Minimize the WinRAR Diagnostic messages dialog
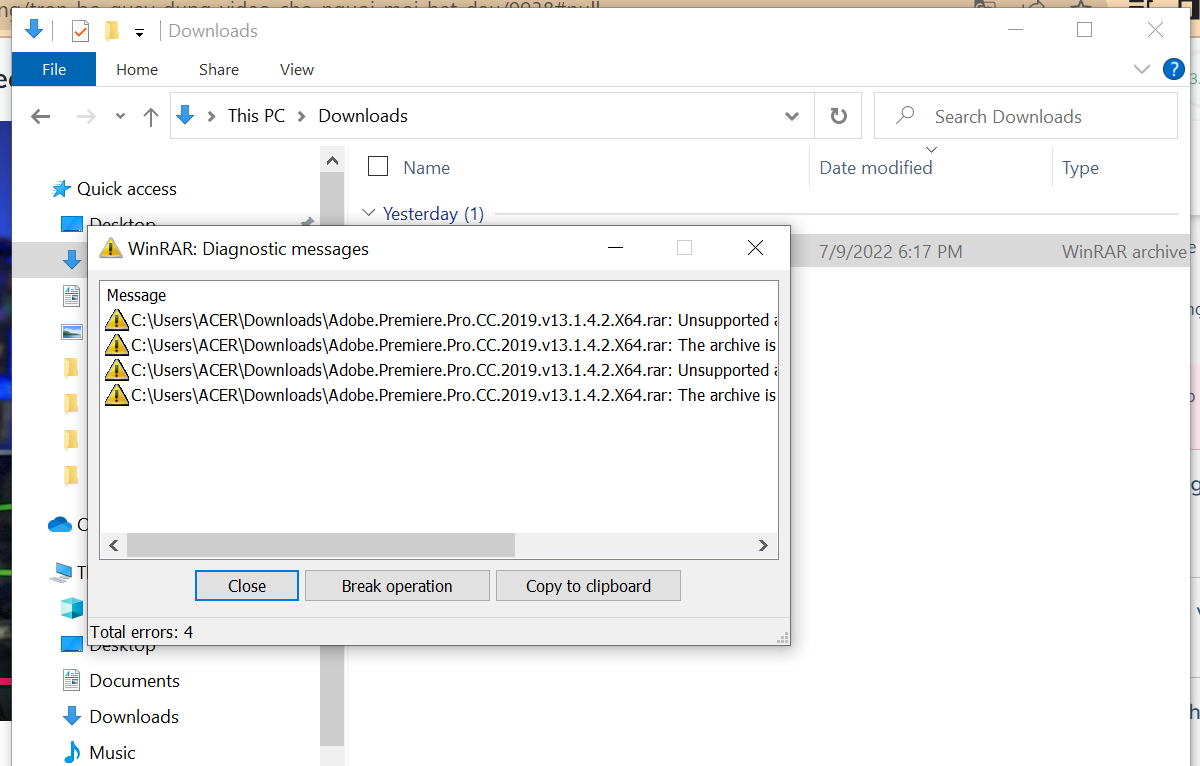The height and width of the screenshot is (766, 1200). click(615, 248)
